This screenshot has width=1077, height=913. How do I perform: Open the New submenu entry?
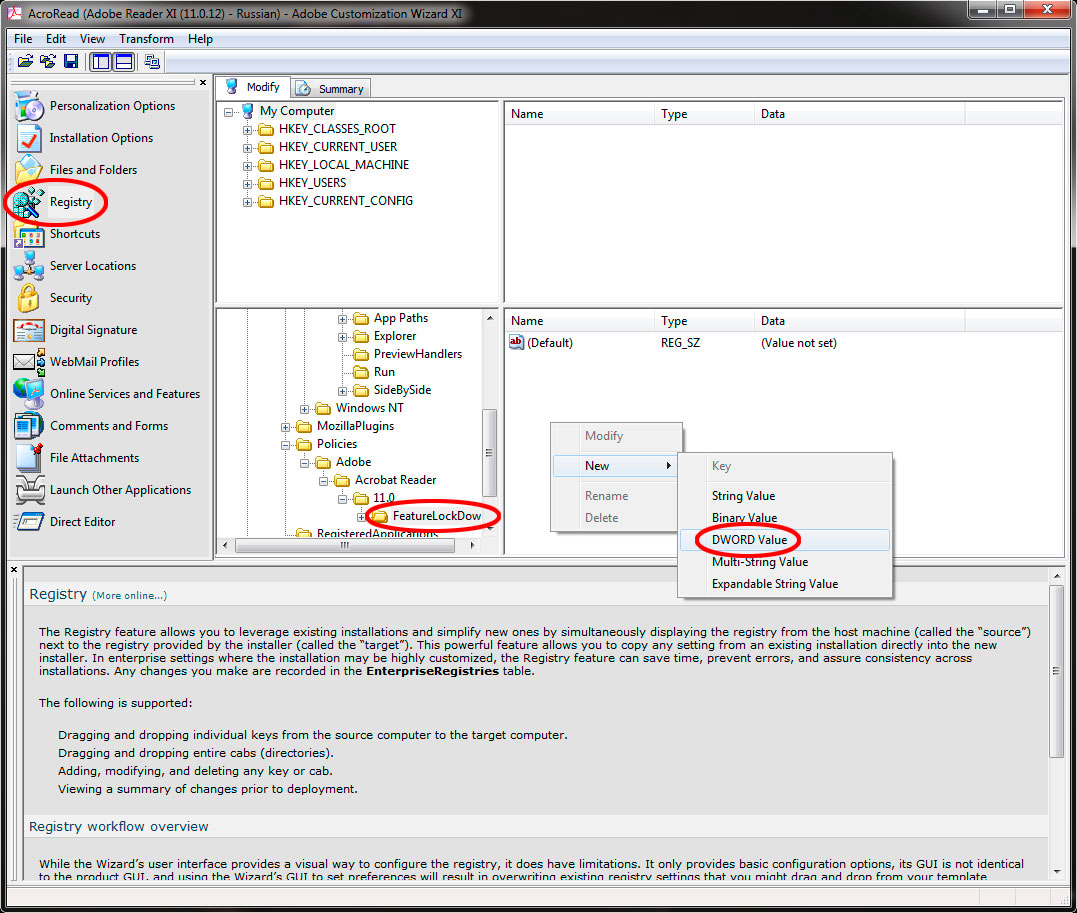tap(615, 466)
